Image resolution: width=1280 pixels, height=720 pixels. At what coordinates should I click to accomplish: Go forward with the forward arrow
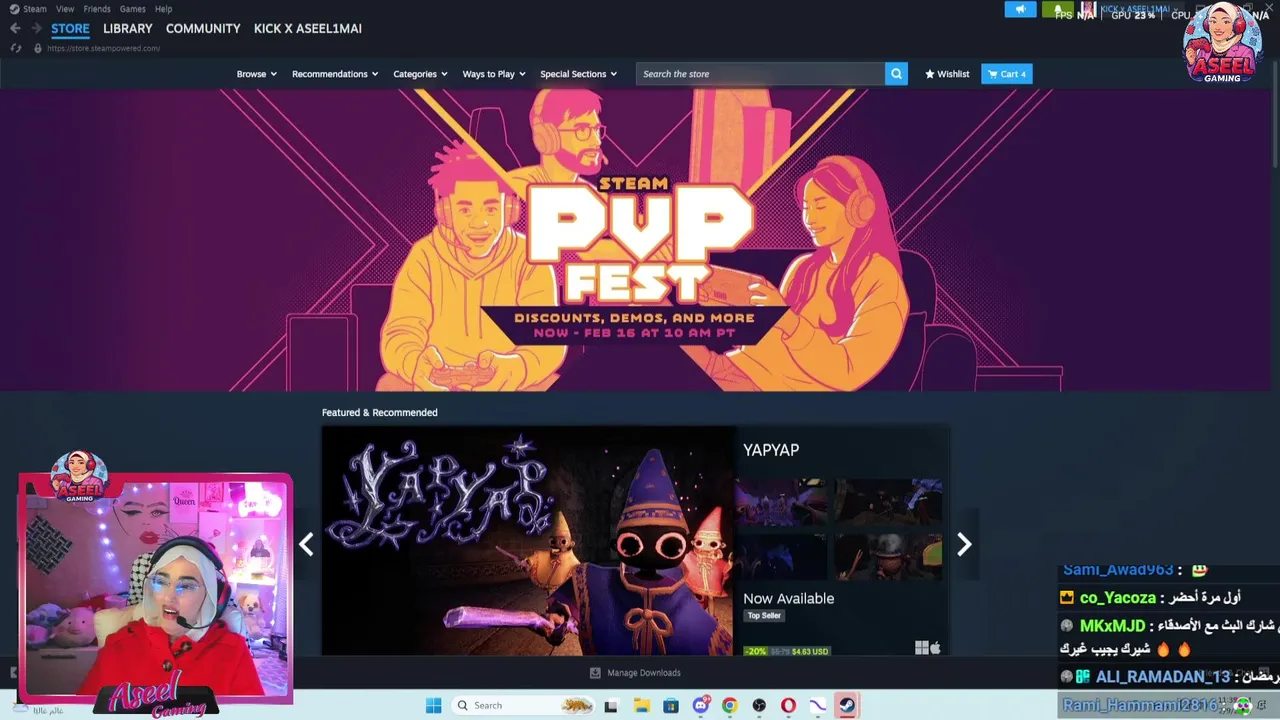point(36,28)
